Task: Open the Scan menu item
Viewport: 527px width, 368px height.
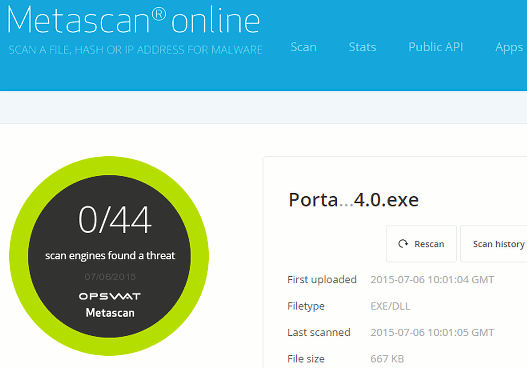Action: (x=303, y=47)
